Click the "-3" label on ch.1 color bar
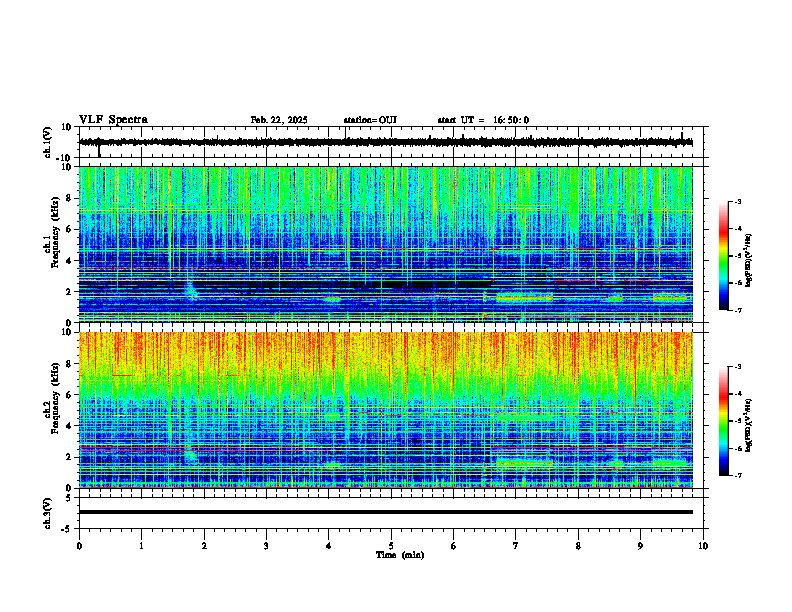792x612 pixels. (738, 201)
